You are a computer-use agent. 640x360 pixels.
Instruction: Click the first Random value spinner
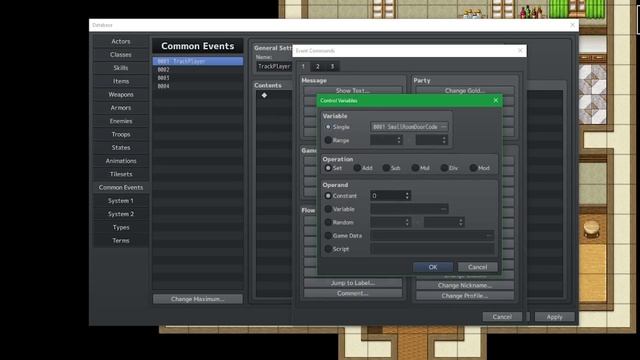[x=390, y=222]
